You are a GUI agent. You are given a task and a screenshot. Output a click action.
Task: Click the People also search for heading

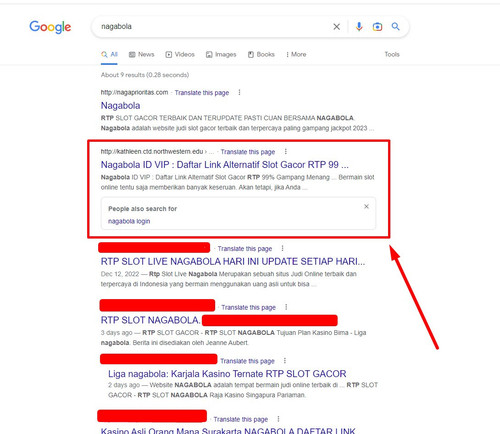[142, 209]
